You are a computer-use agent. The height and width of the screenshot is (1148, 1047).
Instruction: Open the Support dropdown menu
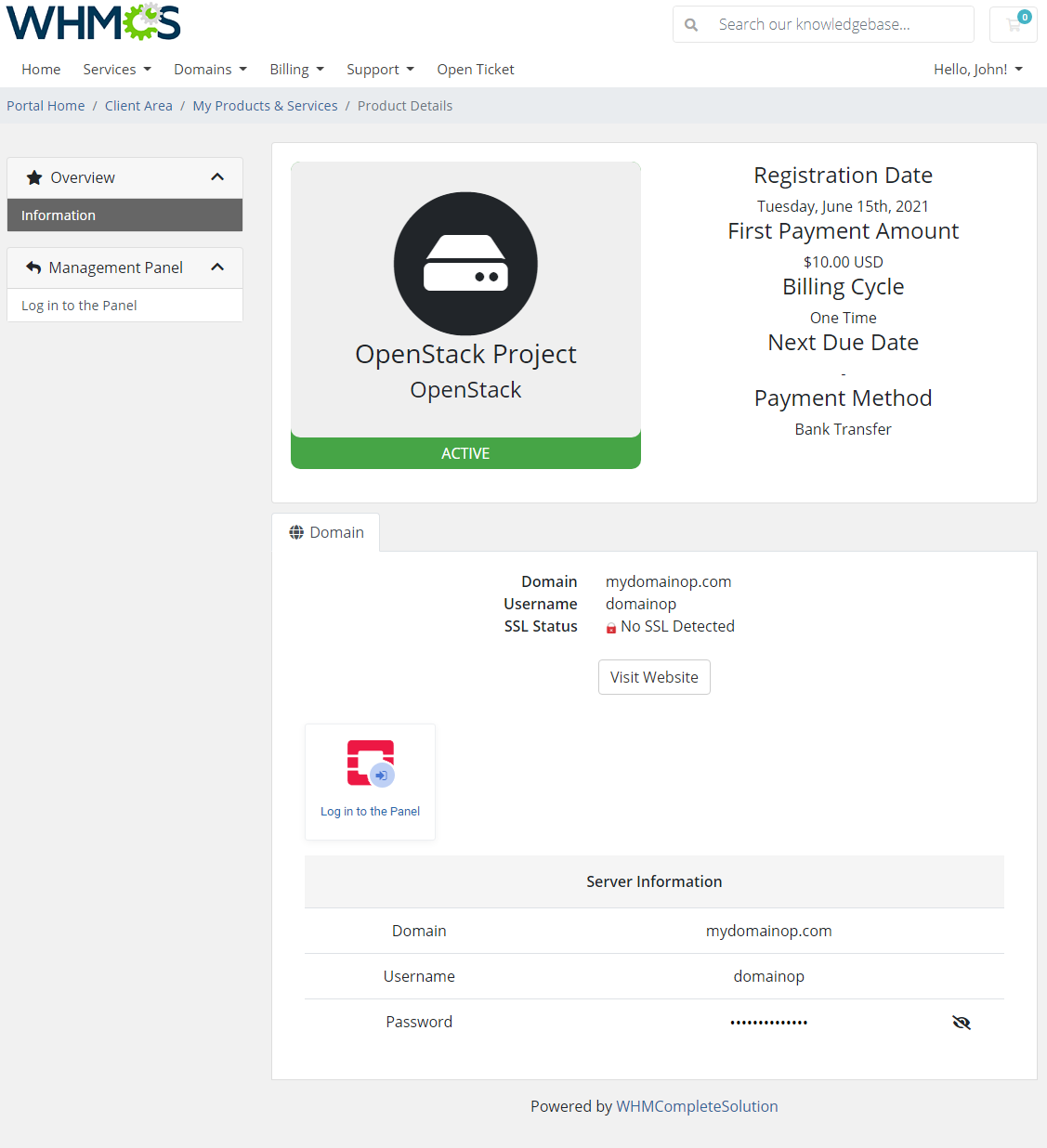pyautogui.click(x=381, y=70)
